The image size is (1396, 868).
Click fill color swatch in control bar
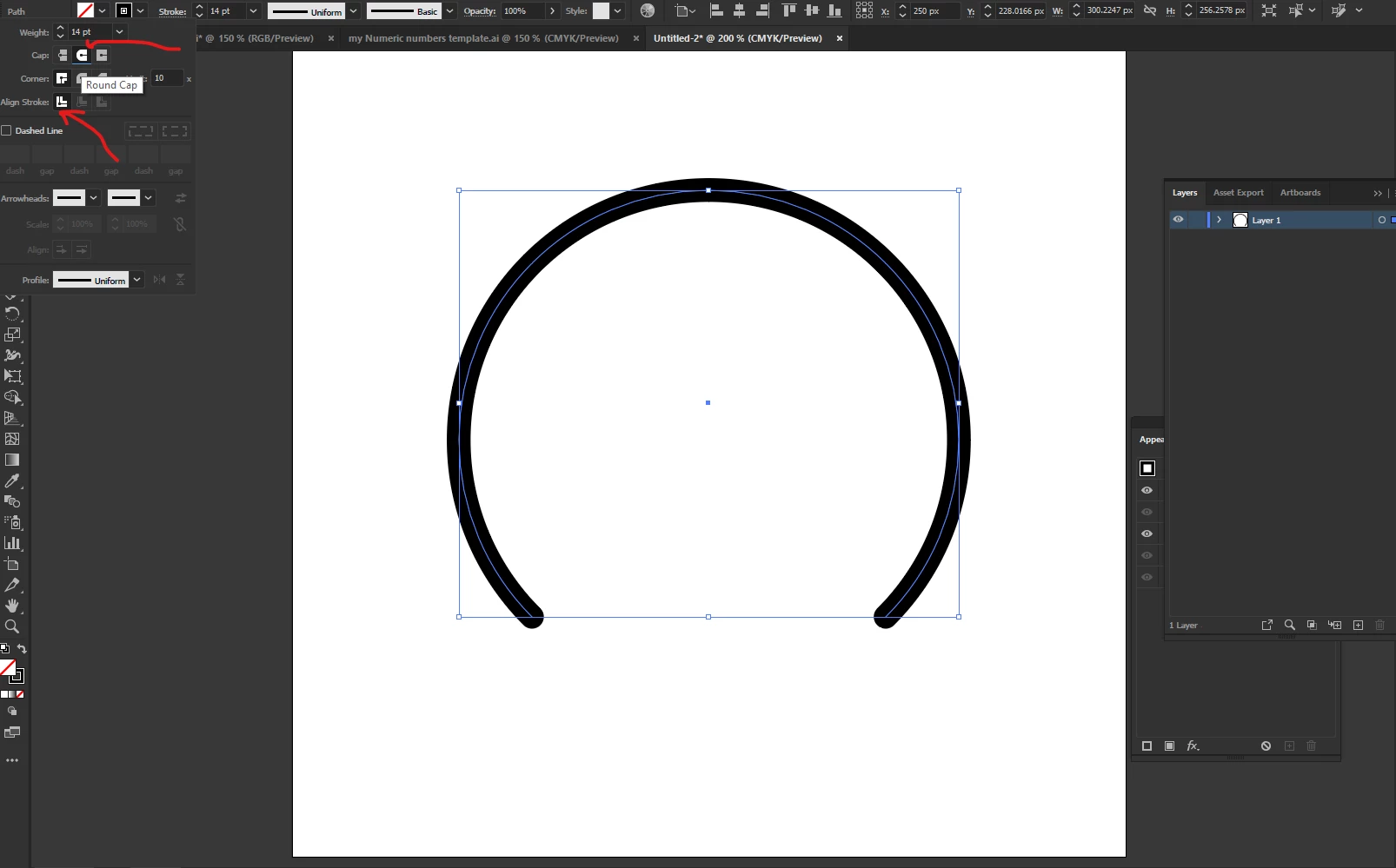85,10
